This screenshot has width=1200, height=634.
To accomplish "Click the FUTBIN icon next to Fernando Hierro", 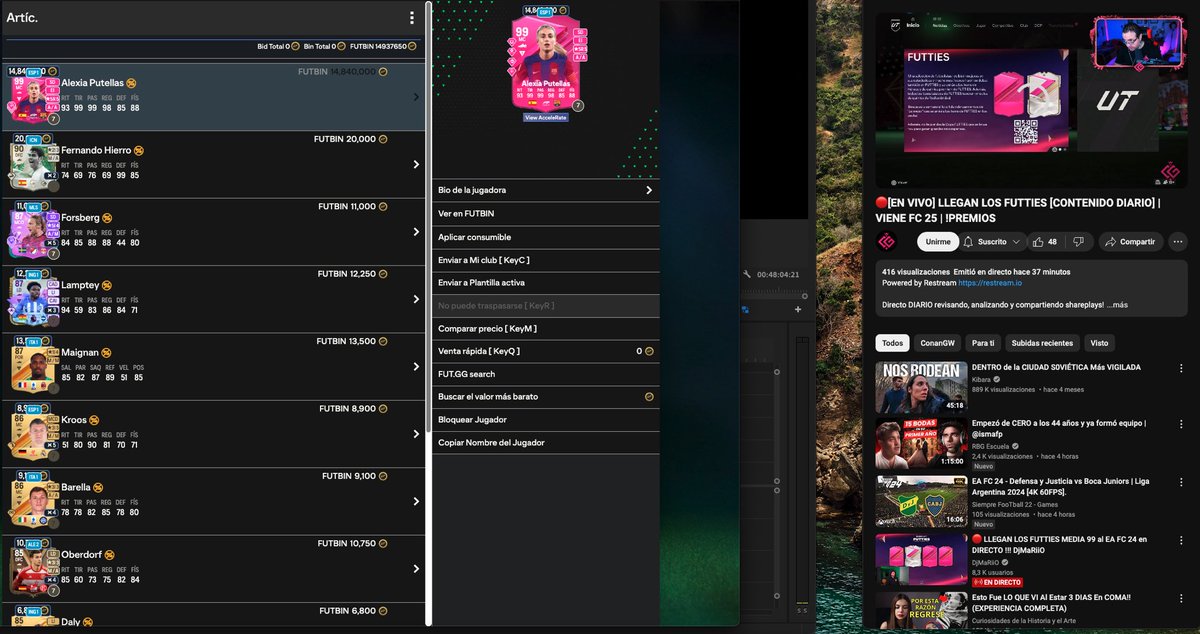I will [x=139, y=150].
